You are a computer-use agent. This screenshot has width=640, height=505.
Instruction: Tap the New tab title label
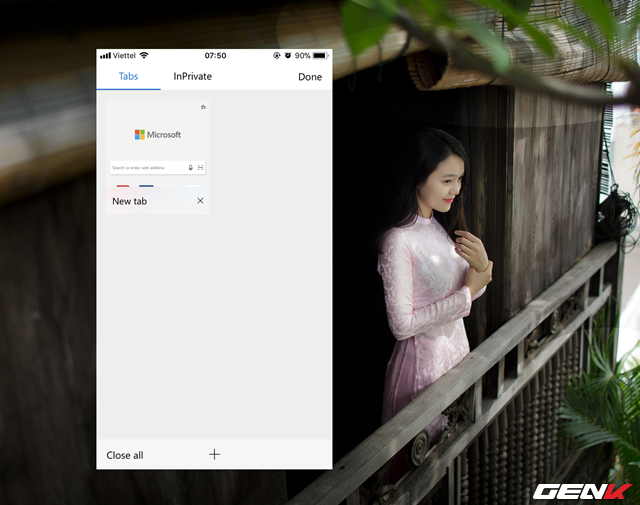(129, 201)
